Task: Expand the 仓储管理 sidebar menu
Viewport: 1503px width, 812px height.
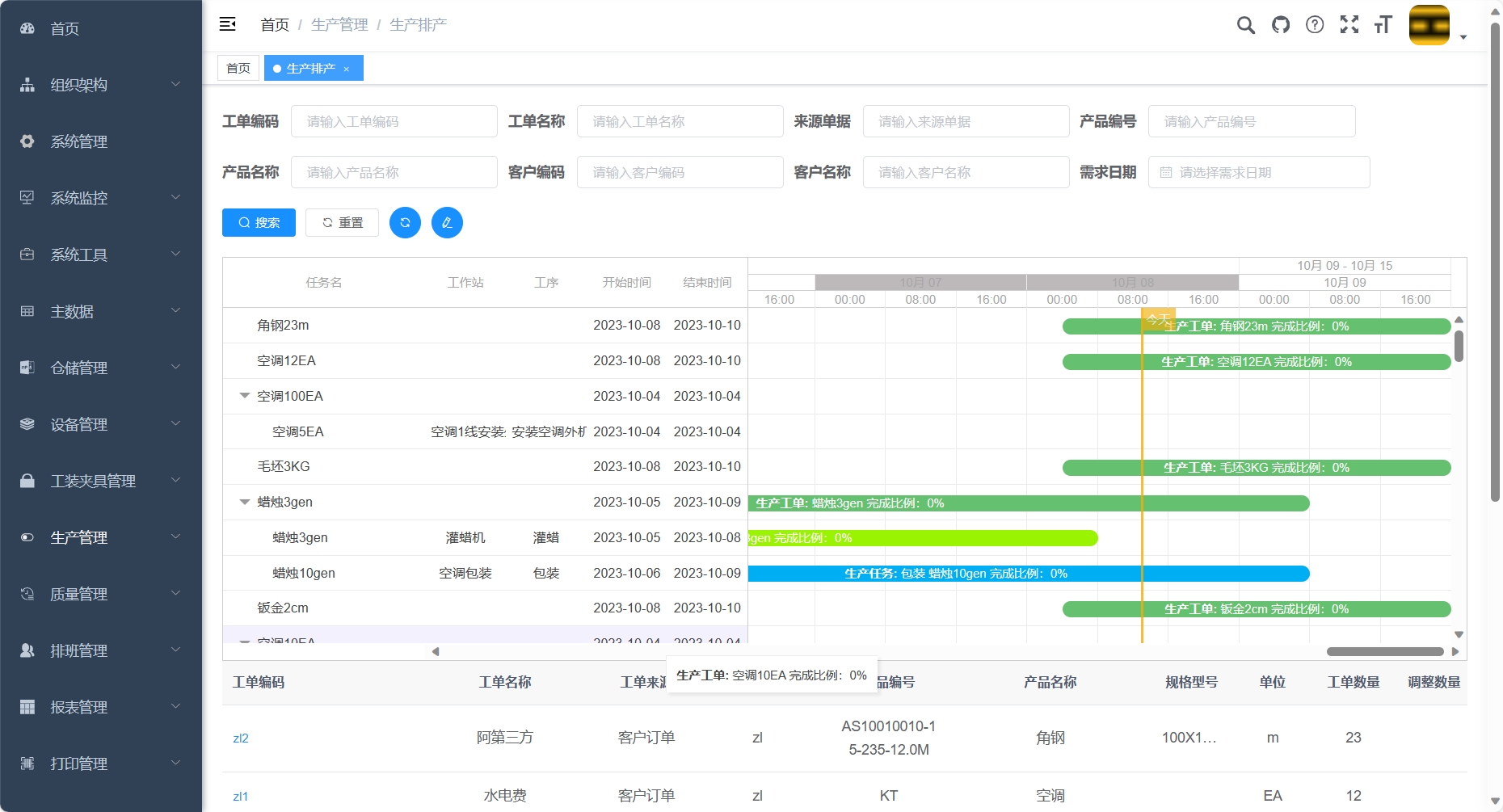Action: point(101,368)
